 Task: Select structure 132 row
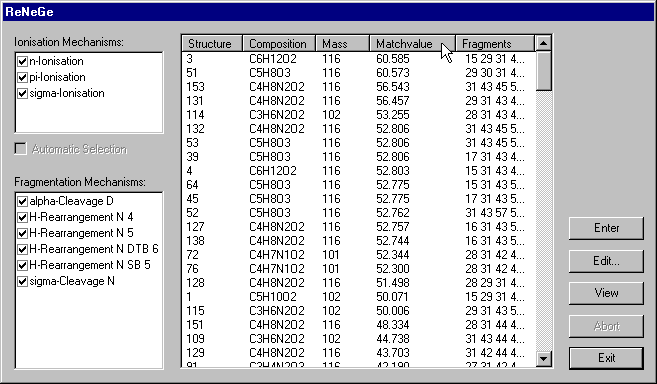tap(359, 129)
